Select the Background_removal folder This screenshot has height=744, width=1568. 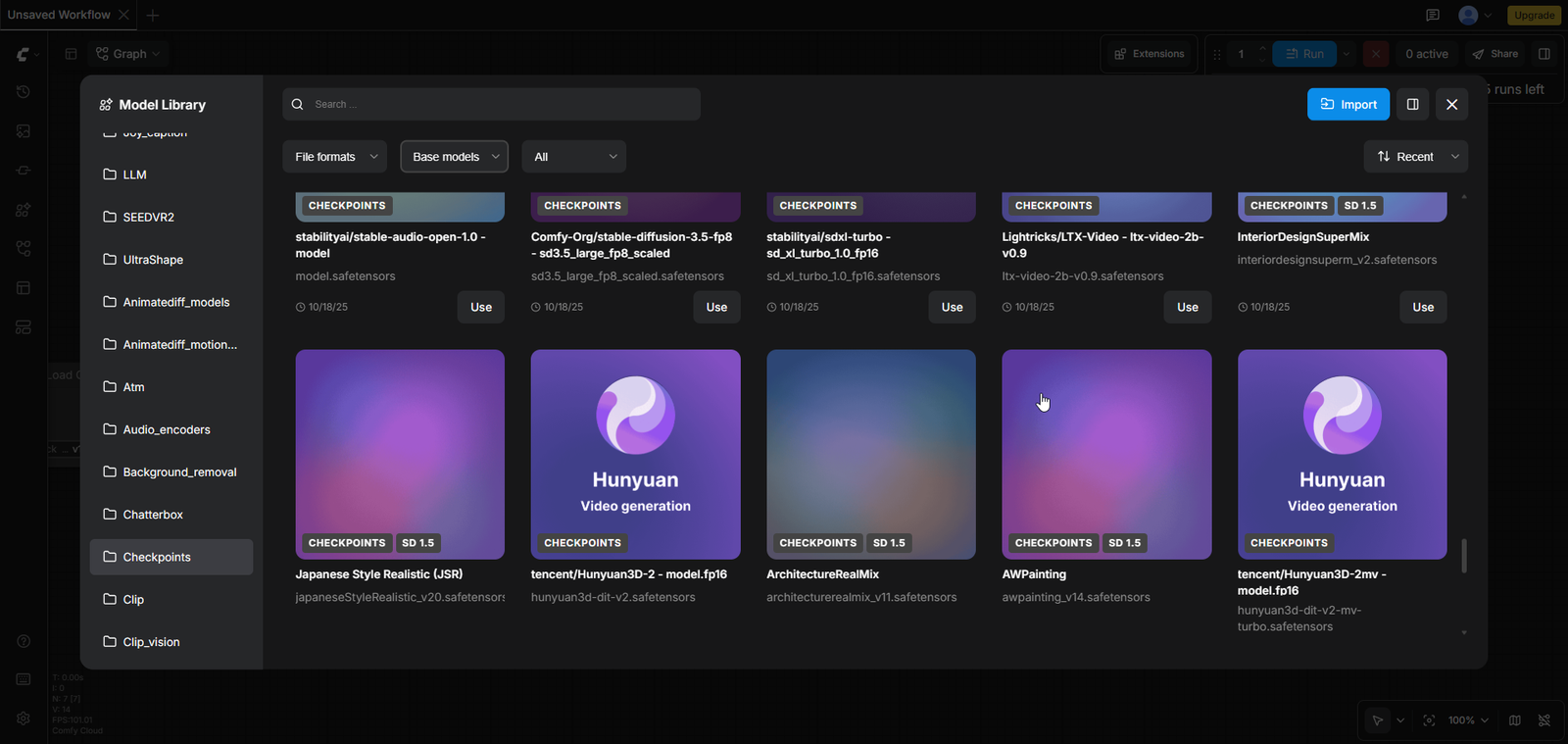pyautogui.click(x=171, y=471)
